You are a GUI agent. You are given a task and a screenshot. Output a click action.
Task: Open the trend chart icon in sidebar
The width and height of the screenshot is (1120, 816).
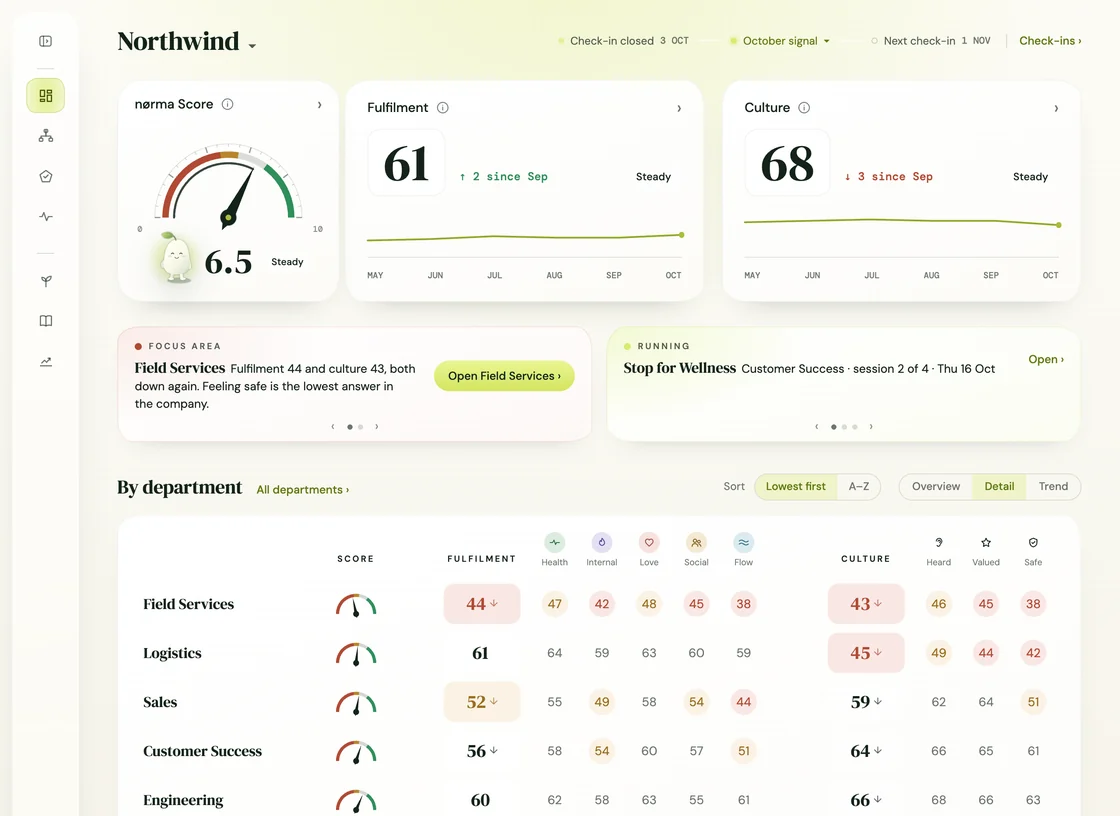pos(46,362)
